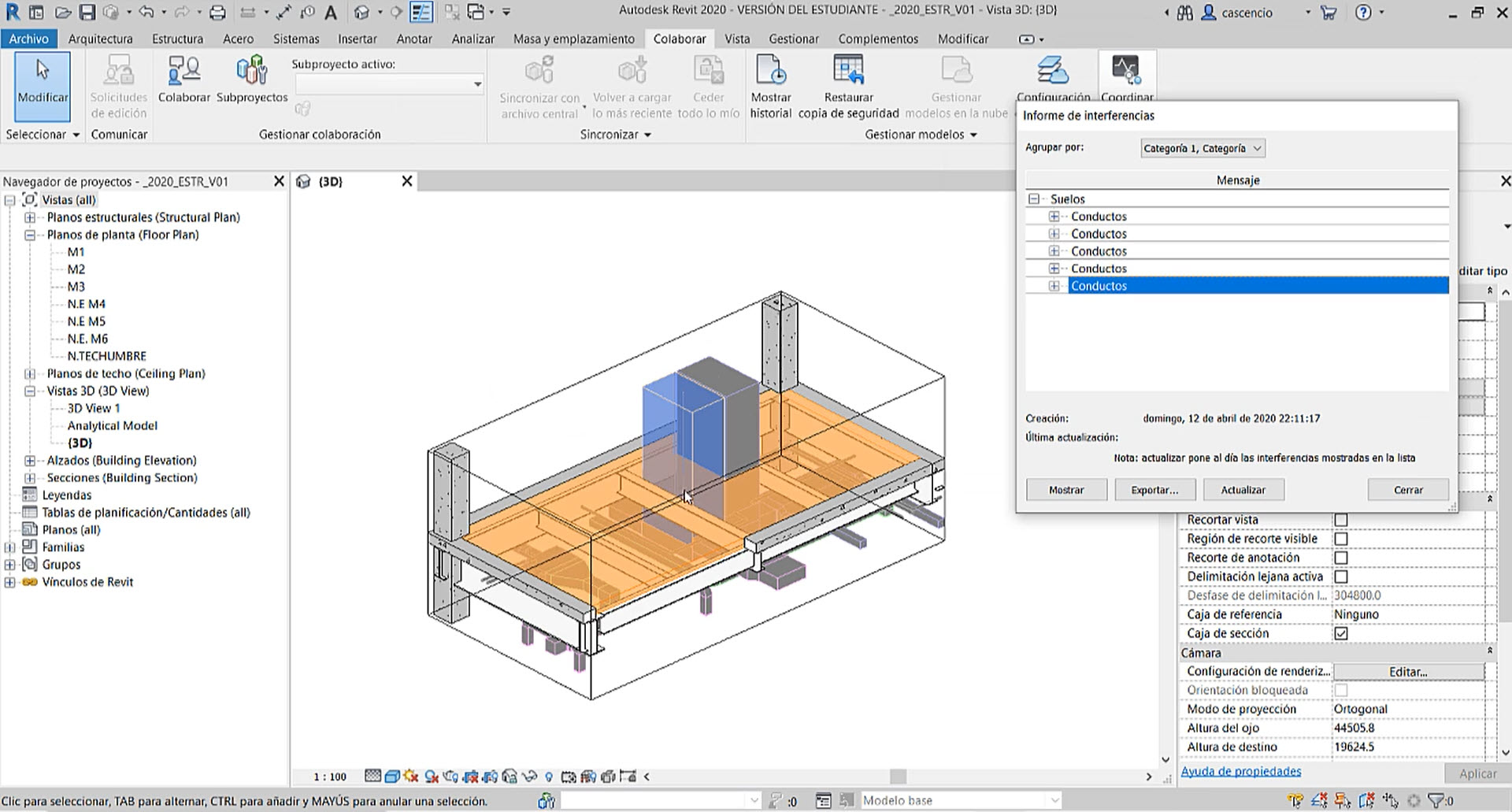Toggle Región de recorte visible checkbox

coord(1341,538)
